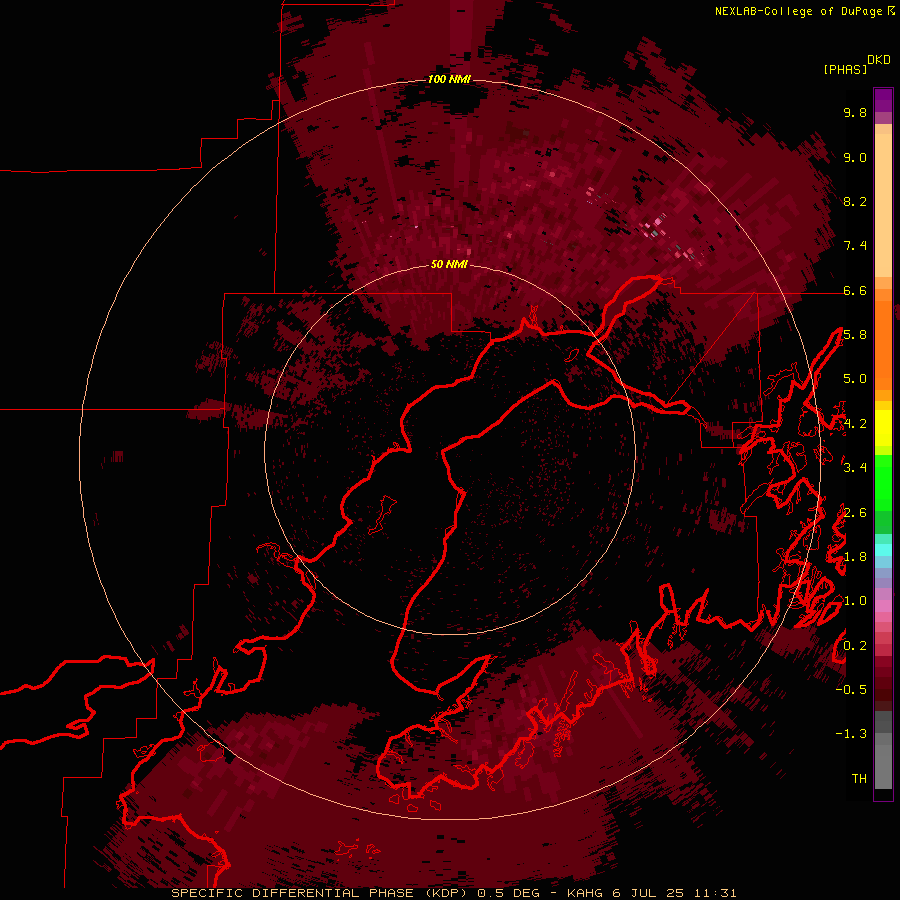Click the 100 NMI range ring label
This screenshot has height=900, width=900.
click(449, 79)
